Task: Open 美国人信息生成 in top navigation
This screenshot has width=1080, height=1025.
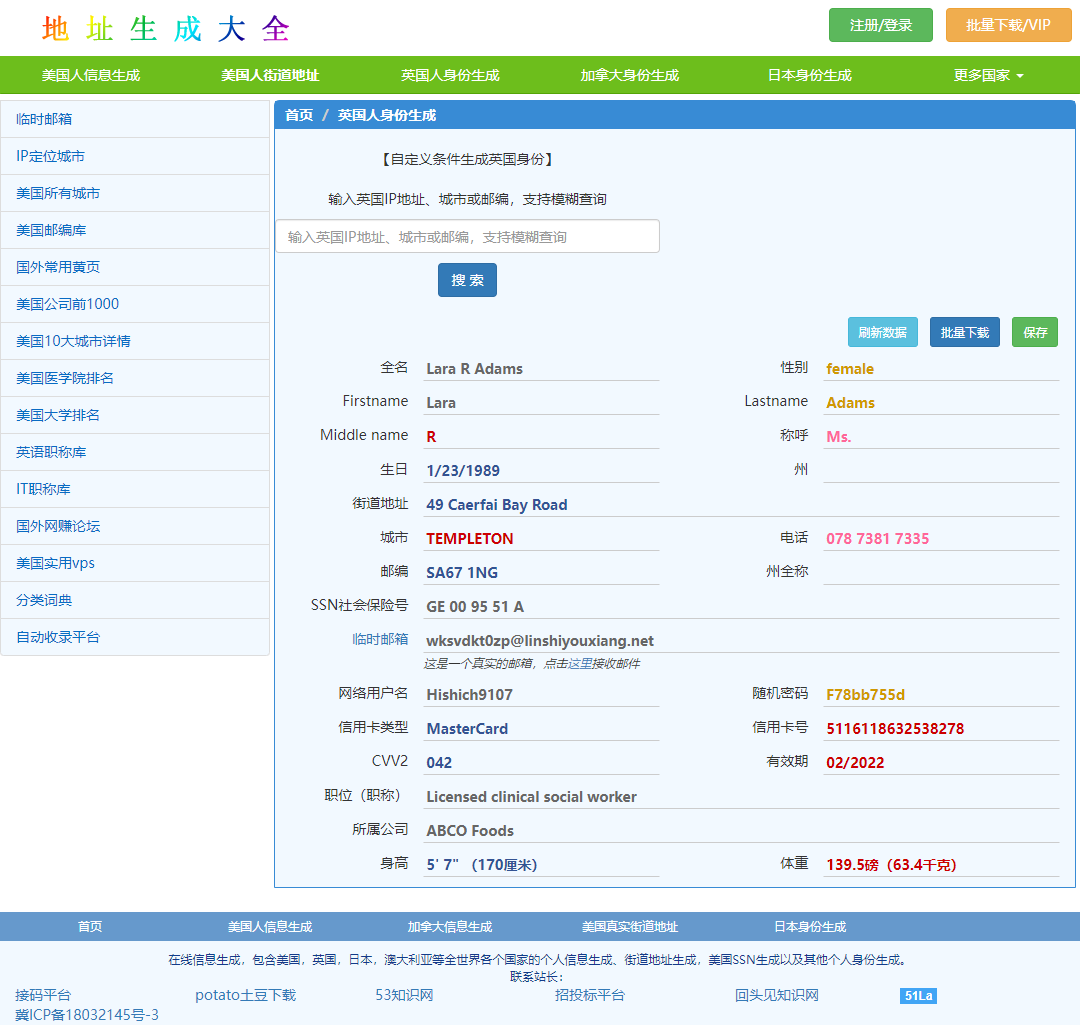Action: [x=91, y=75]
